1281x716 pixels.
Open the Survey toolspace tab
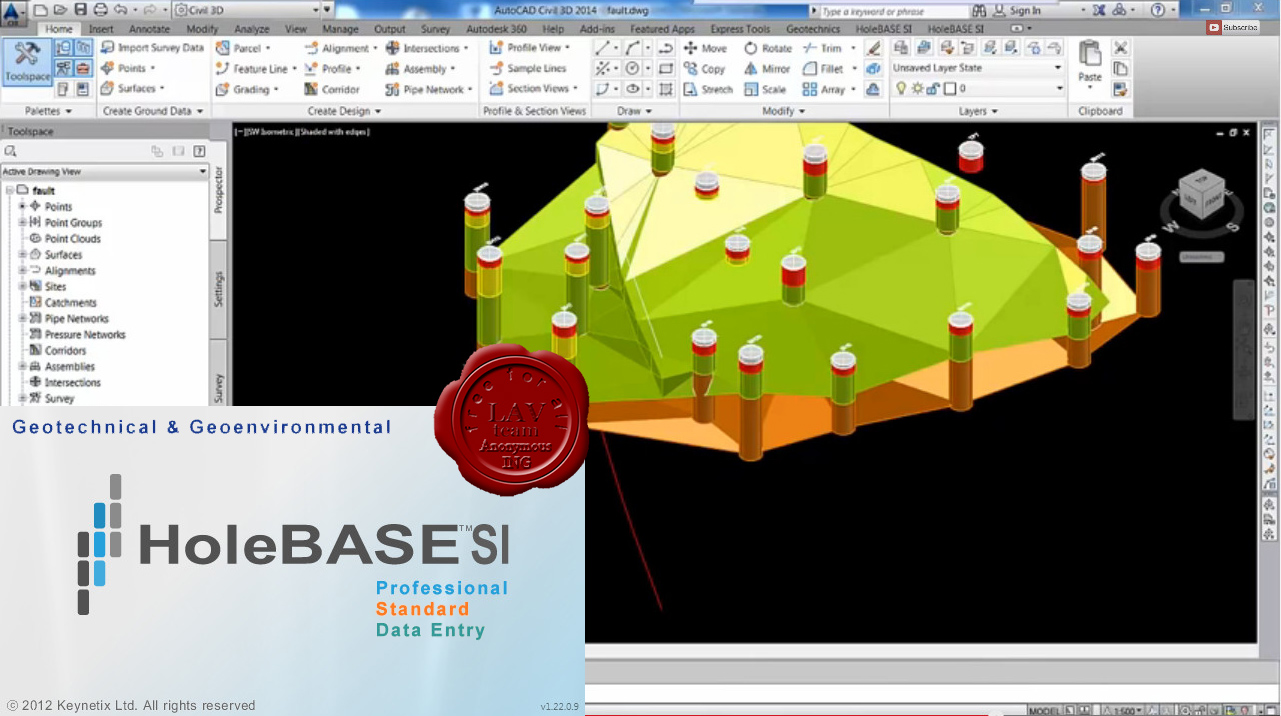pos(219,388)
